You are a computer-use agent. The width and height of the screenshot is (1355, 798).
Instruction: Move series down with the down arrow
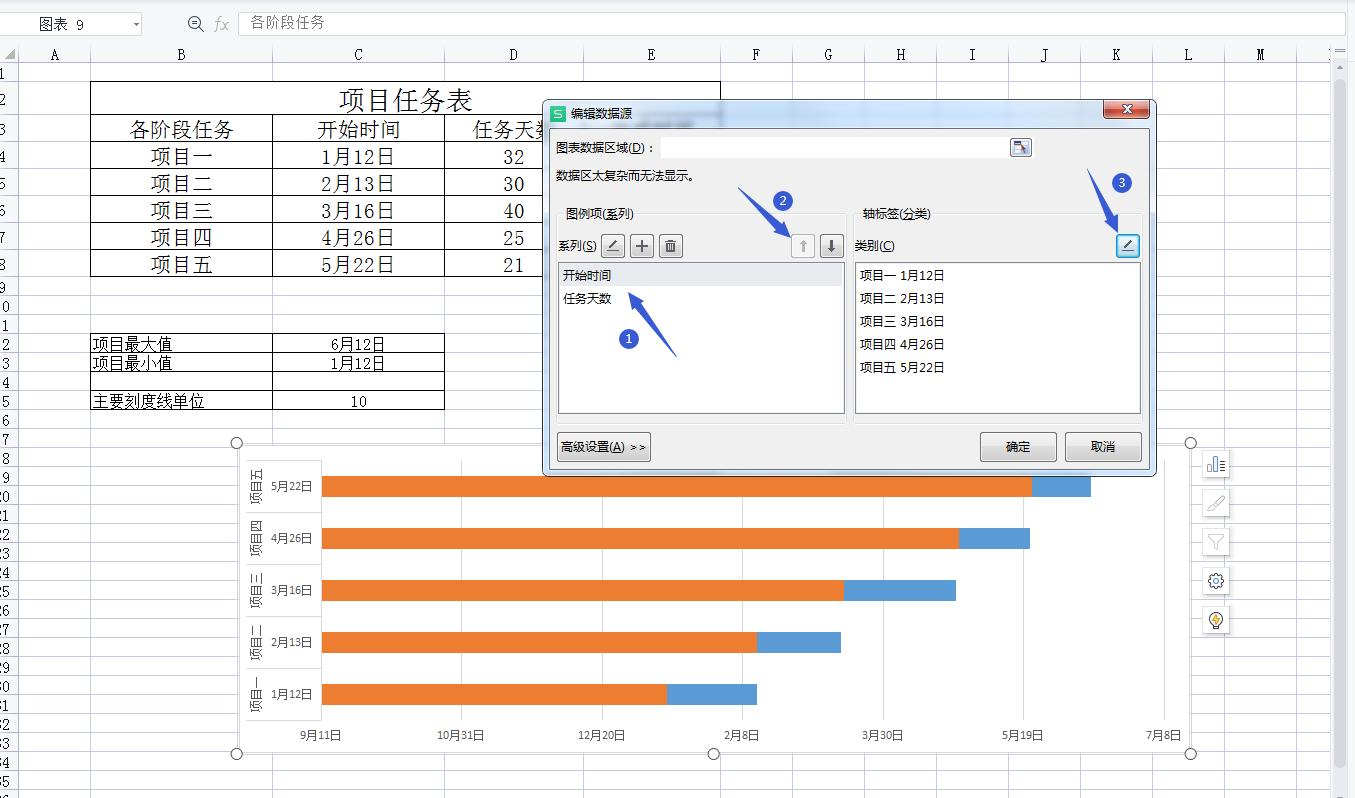(x=831, y=245)
